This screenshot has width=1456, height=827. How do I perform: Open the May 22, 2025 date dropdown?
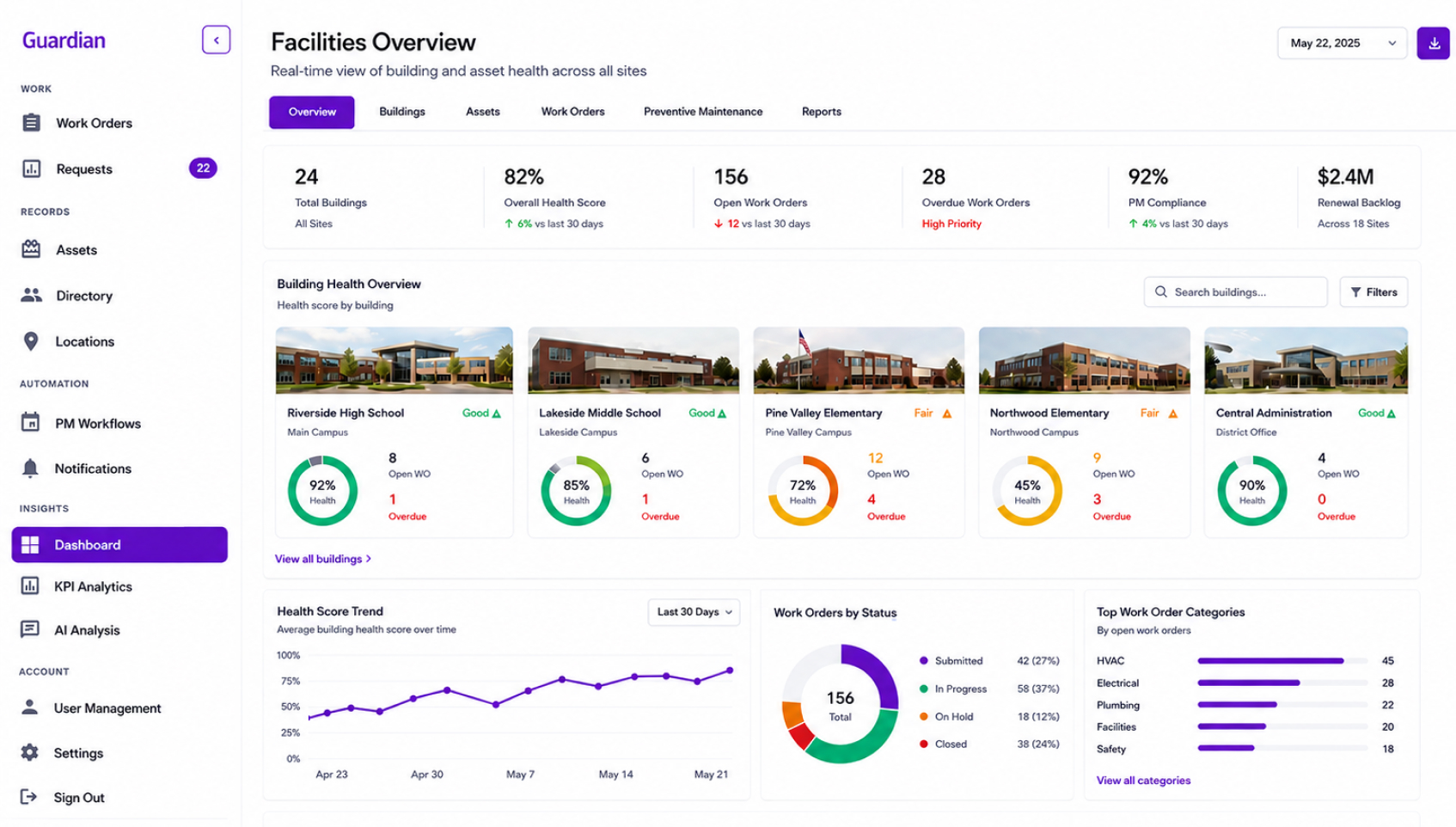[1342, 43]
